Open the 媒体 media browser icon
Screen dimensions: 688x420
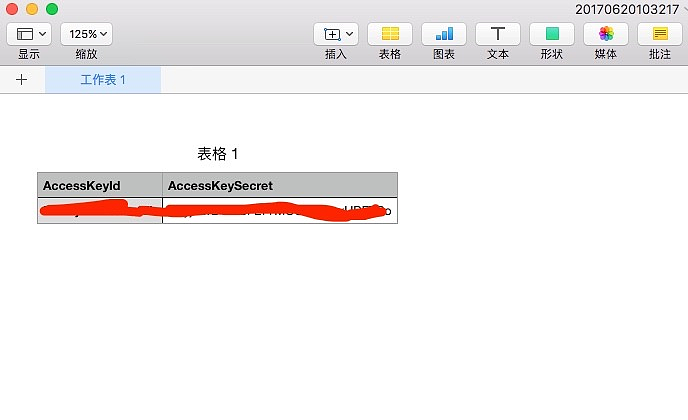[606, 34]
